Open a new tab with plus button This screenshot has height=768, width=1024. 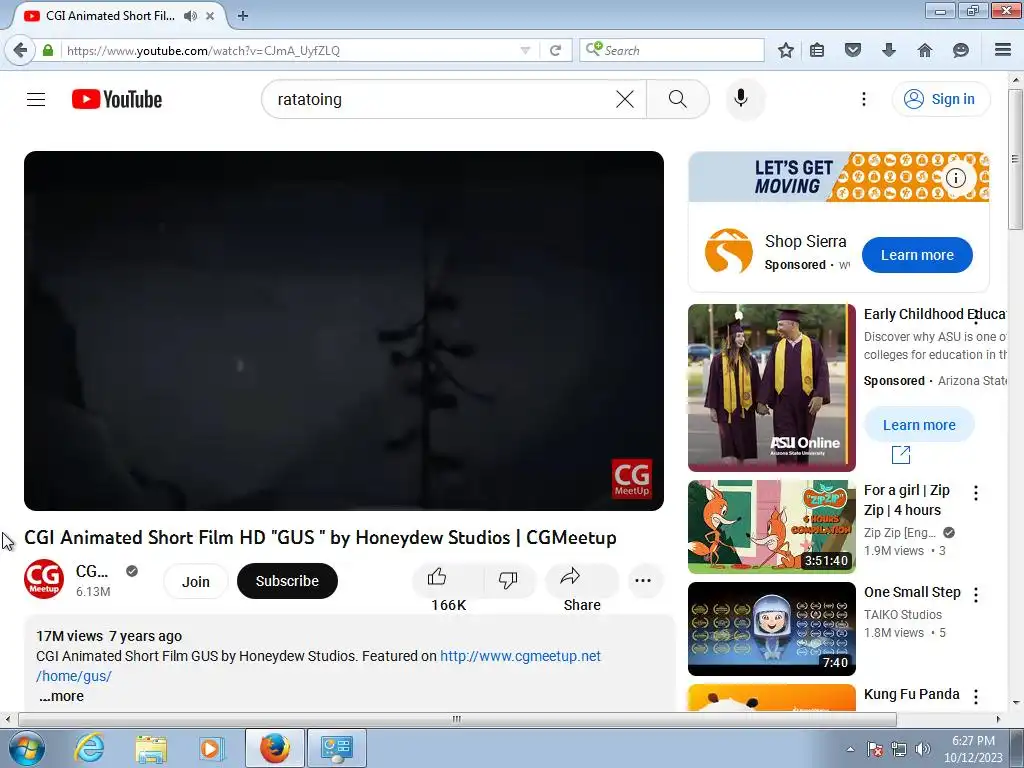coord(243,16)
